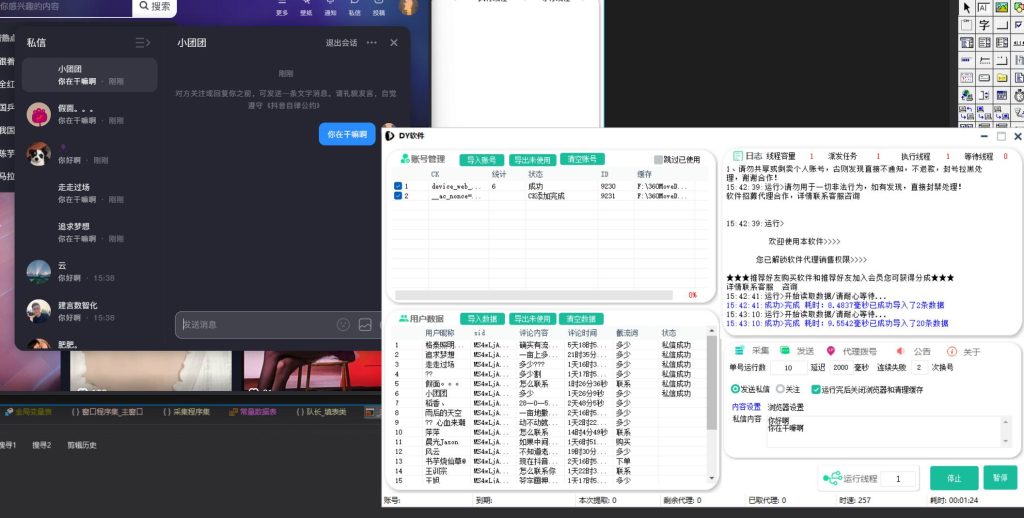Click the 代理拨号 proxy dial icon

[x=831, y=351]
